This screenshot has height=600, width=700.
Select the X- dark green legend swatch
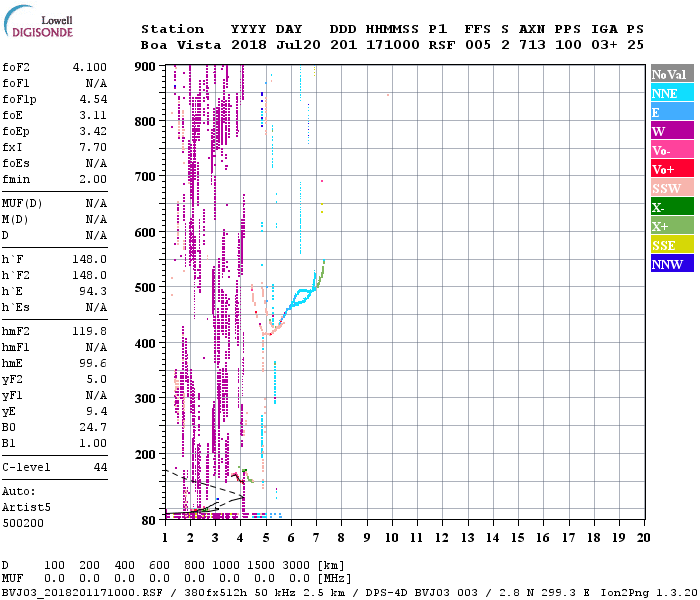(672, 207)
